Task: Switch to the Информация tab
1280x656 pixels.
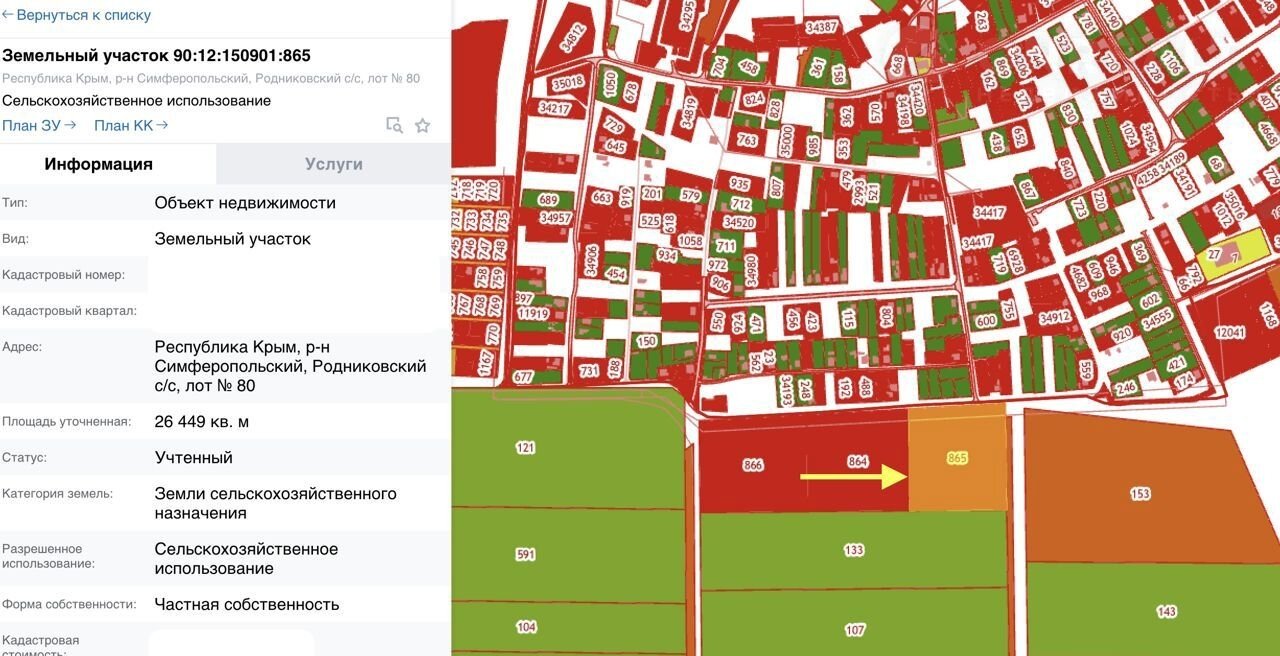Action: (98, 164)
